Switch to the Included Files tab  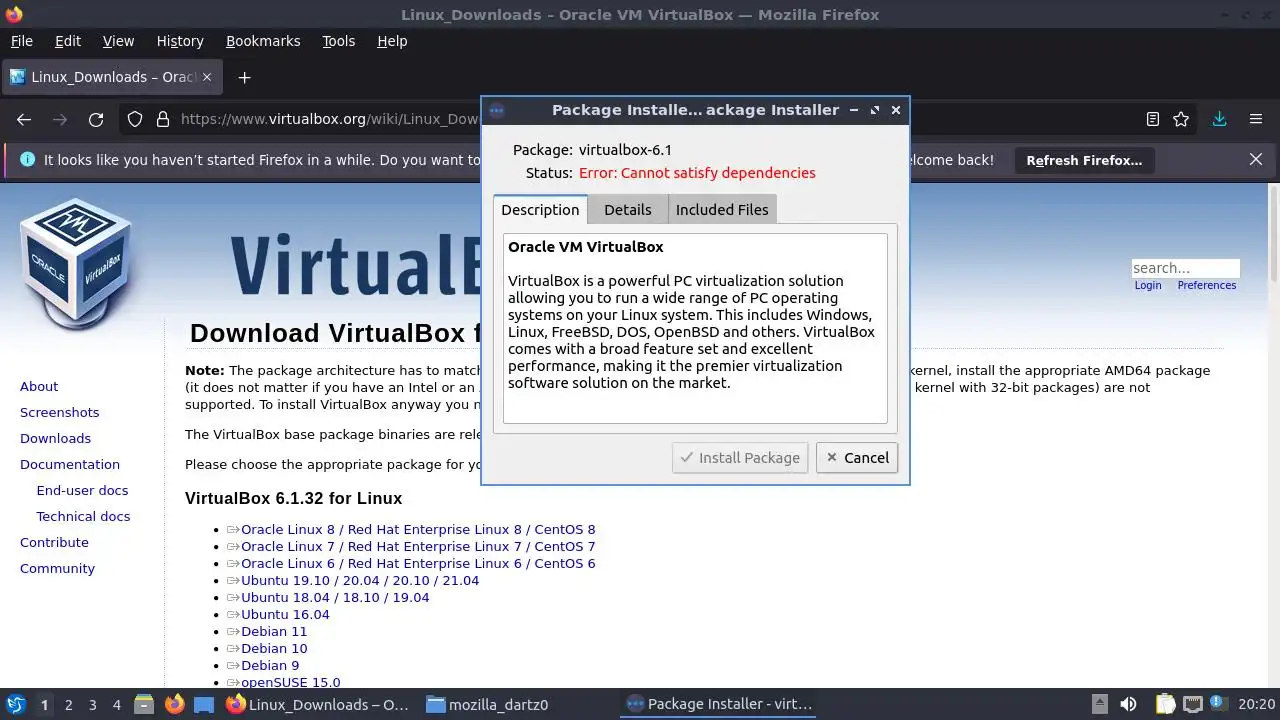point(722,209)
